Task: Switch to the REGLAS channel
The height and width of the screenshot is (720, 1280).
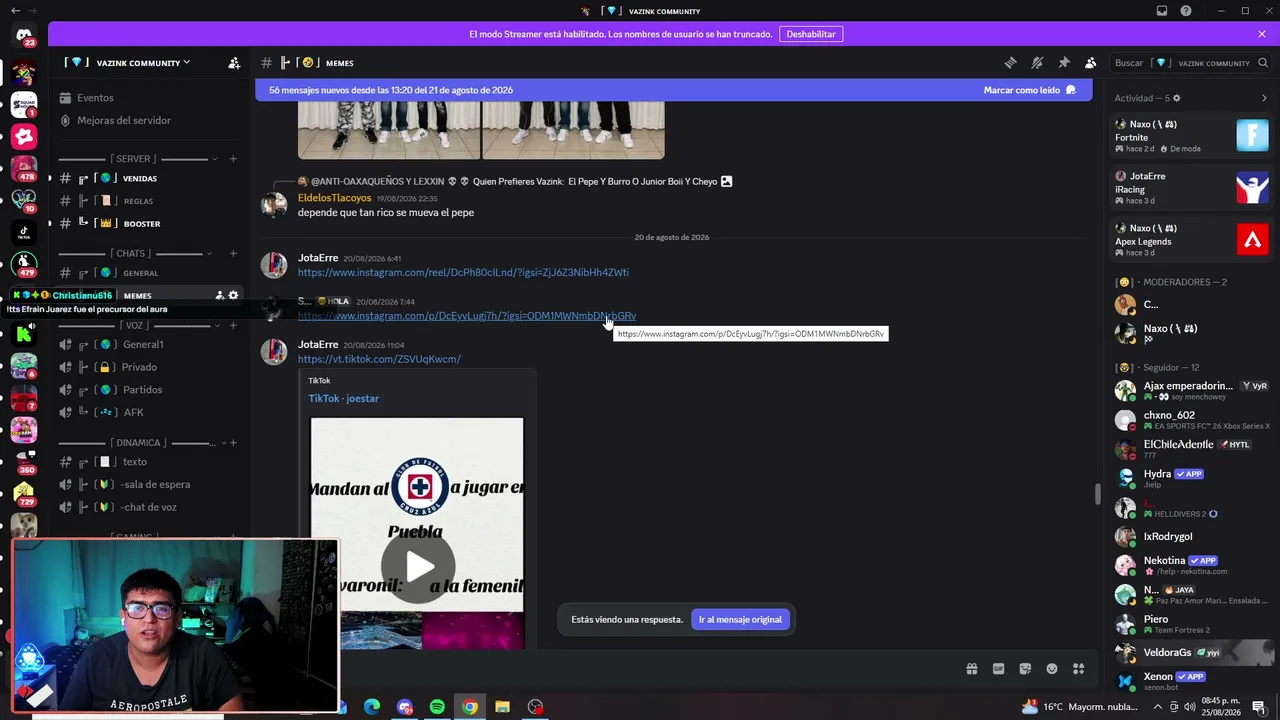Action: coord(150,201)
